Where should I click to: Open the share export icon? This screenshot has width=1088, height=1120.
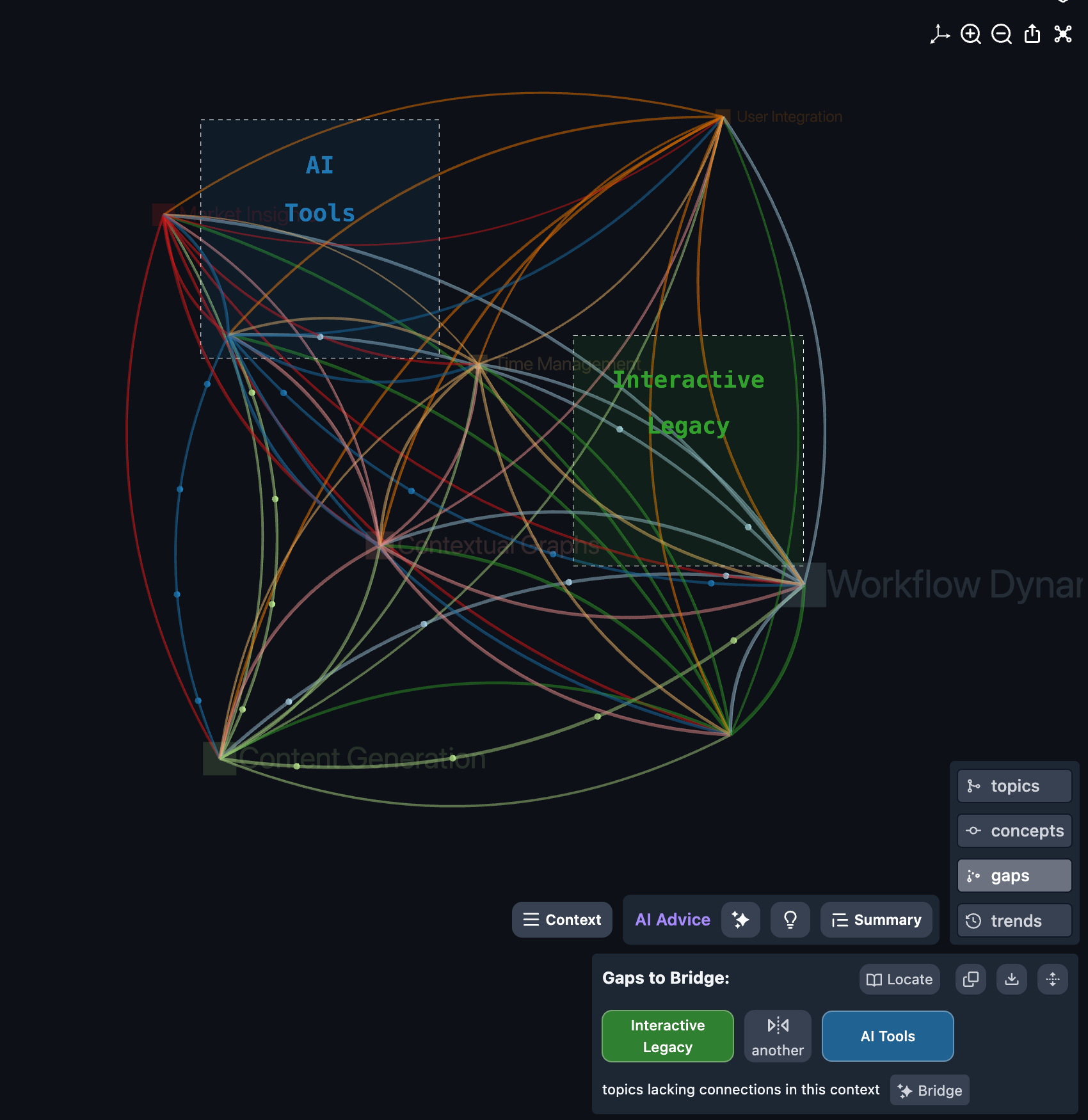tap(1032, 34)
